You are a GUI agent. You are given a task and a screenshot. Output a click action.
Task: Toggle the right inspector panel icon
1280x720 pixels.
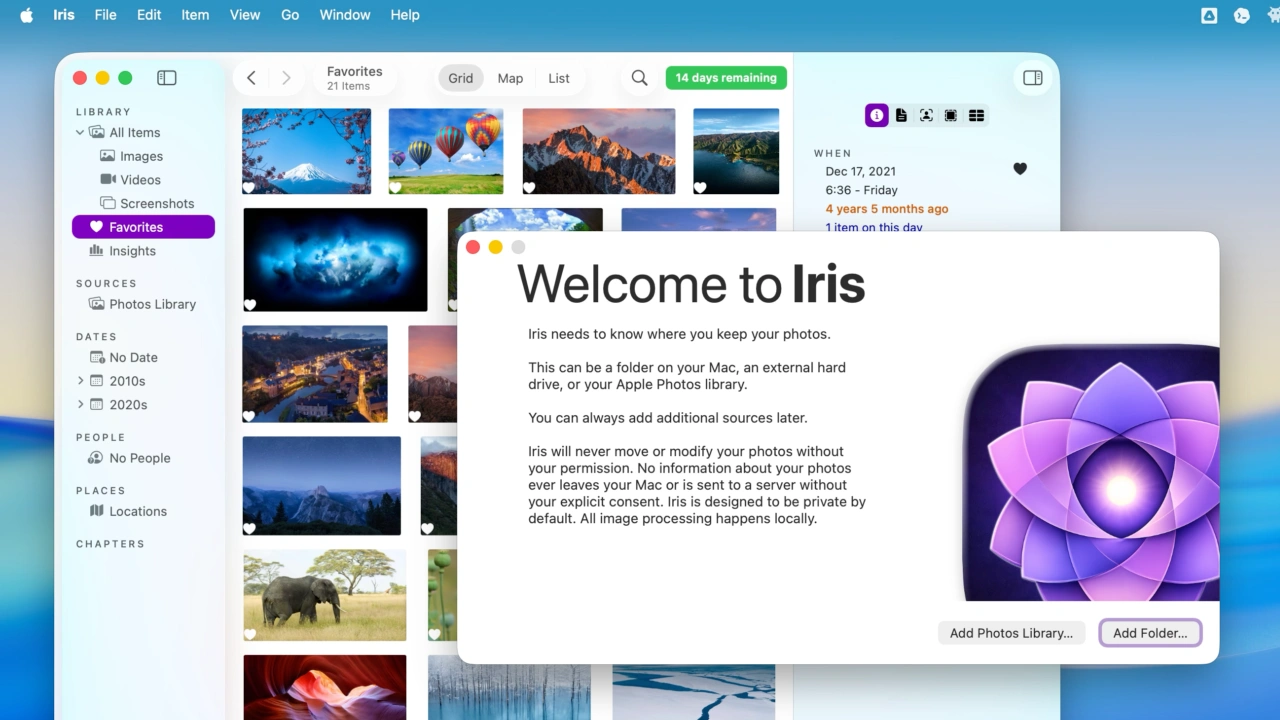1033,78
